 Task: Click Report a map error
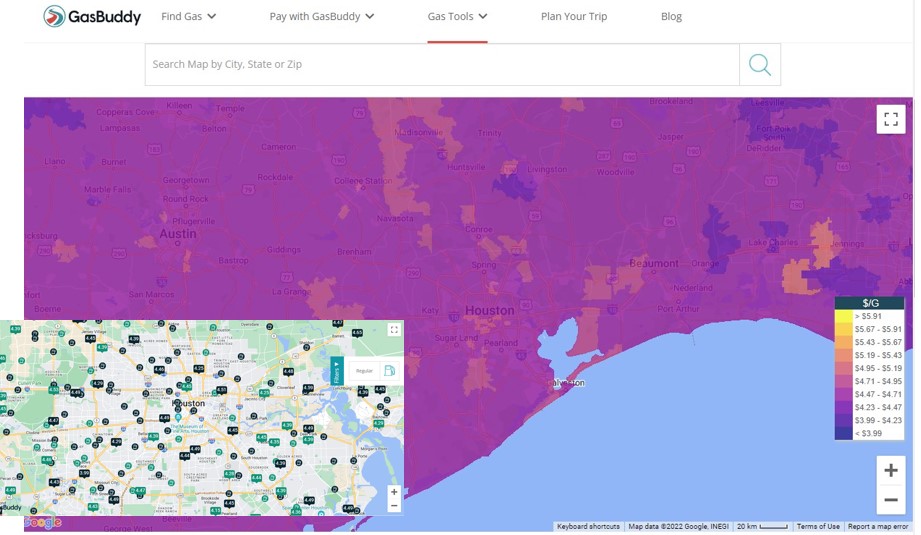click(x=877, y=526)
